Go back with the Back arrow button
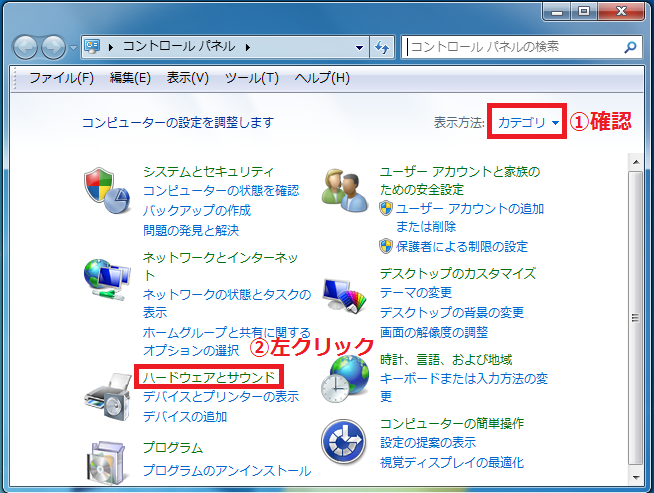654x493 pixels. [x=25, y=47]
